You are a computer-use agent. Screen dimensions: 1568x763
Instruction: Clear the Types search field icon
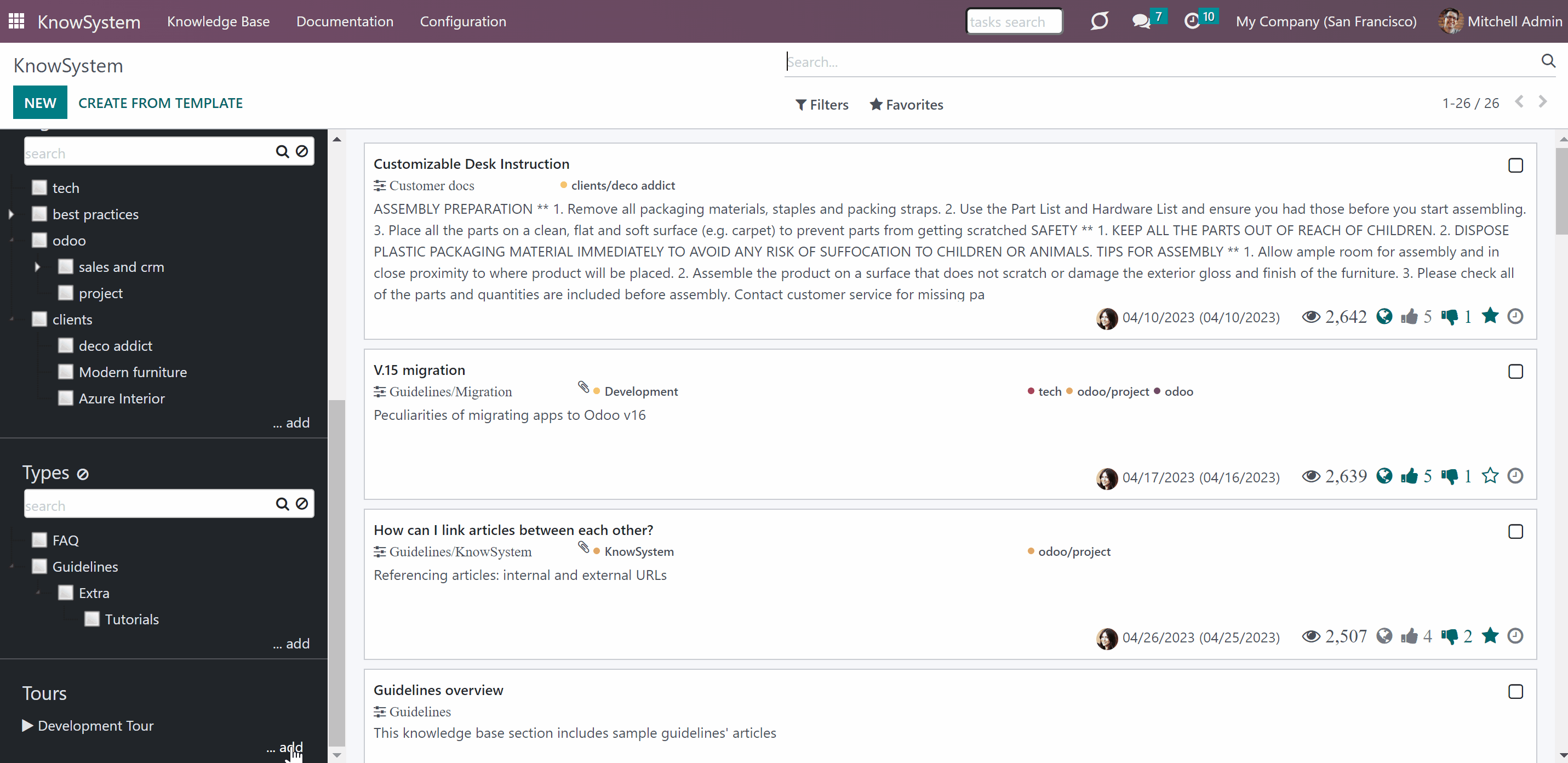pos(302,504)
